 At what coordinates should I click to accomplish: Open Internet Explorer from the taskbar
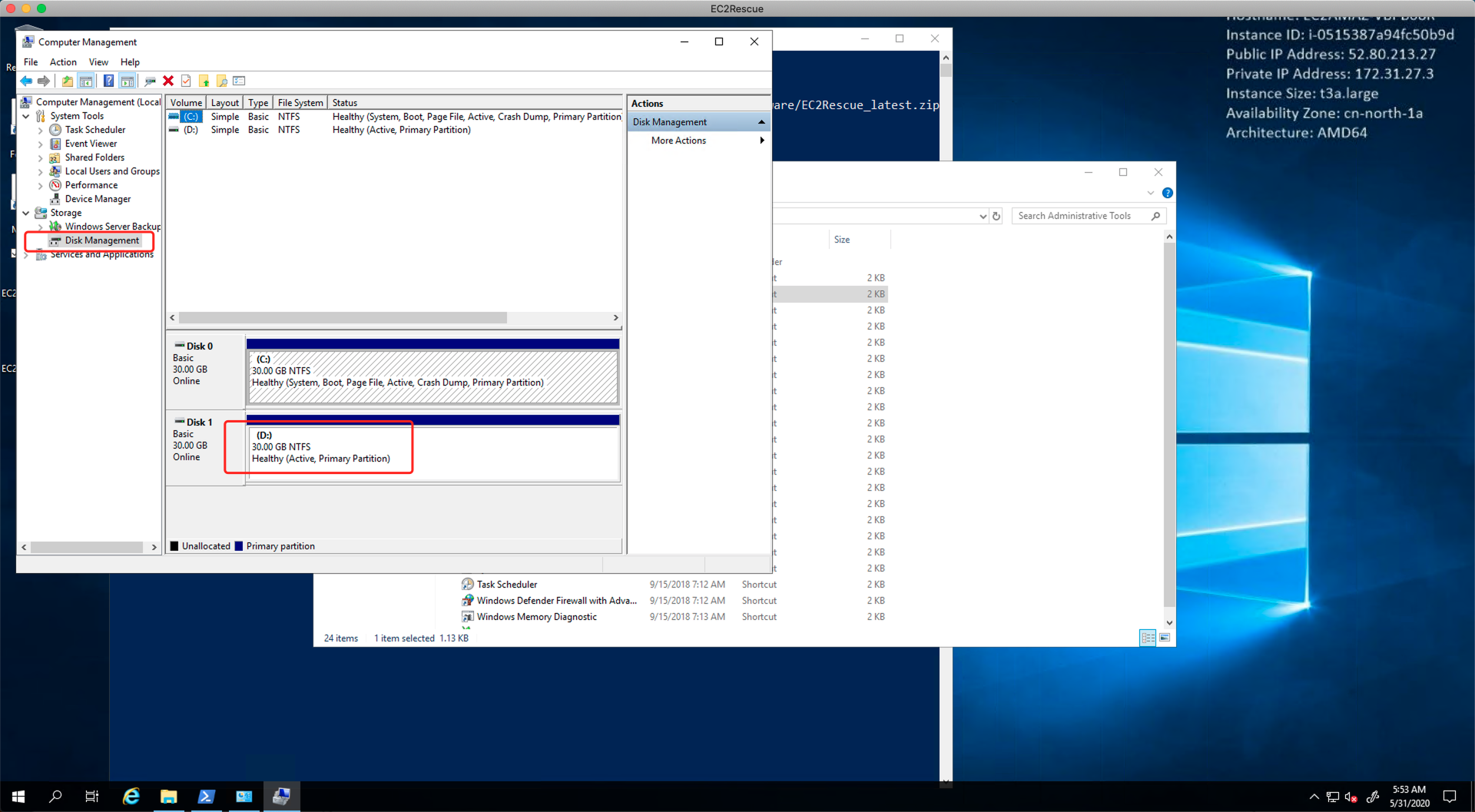pos(131,797)
